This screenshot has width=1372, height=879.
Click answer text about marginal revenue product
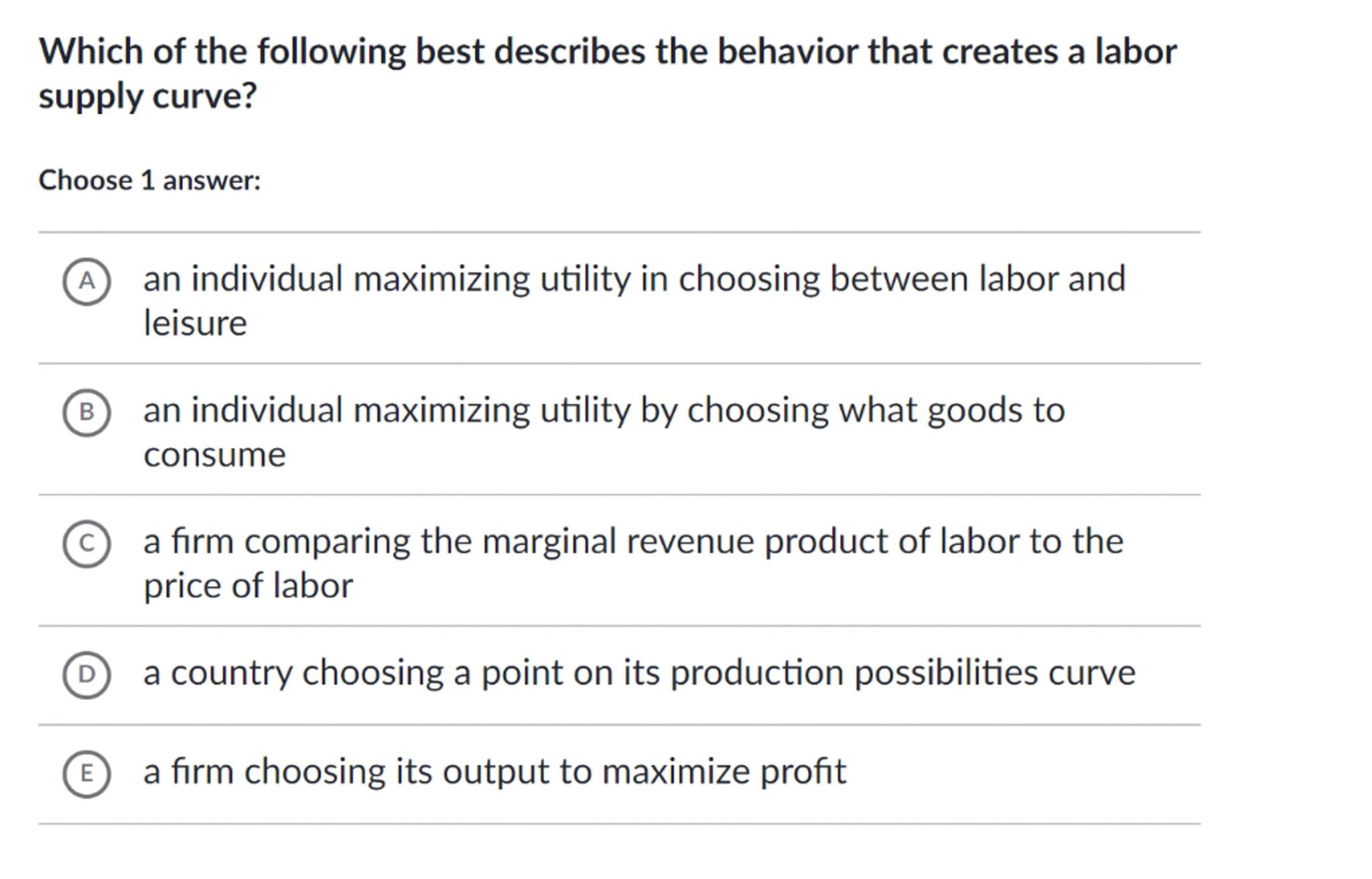632,542
